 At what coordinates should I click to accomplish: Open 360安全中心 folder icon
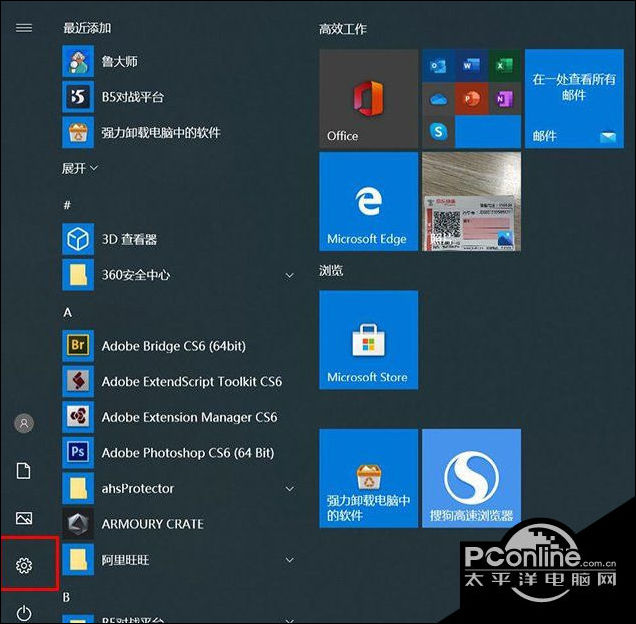[x=78, y=275]
